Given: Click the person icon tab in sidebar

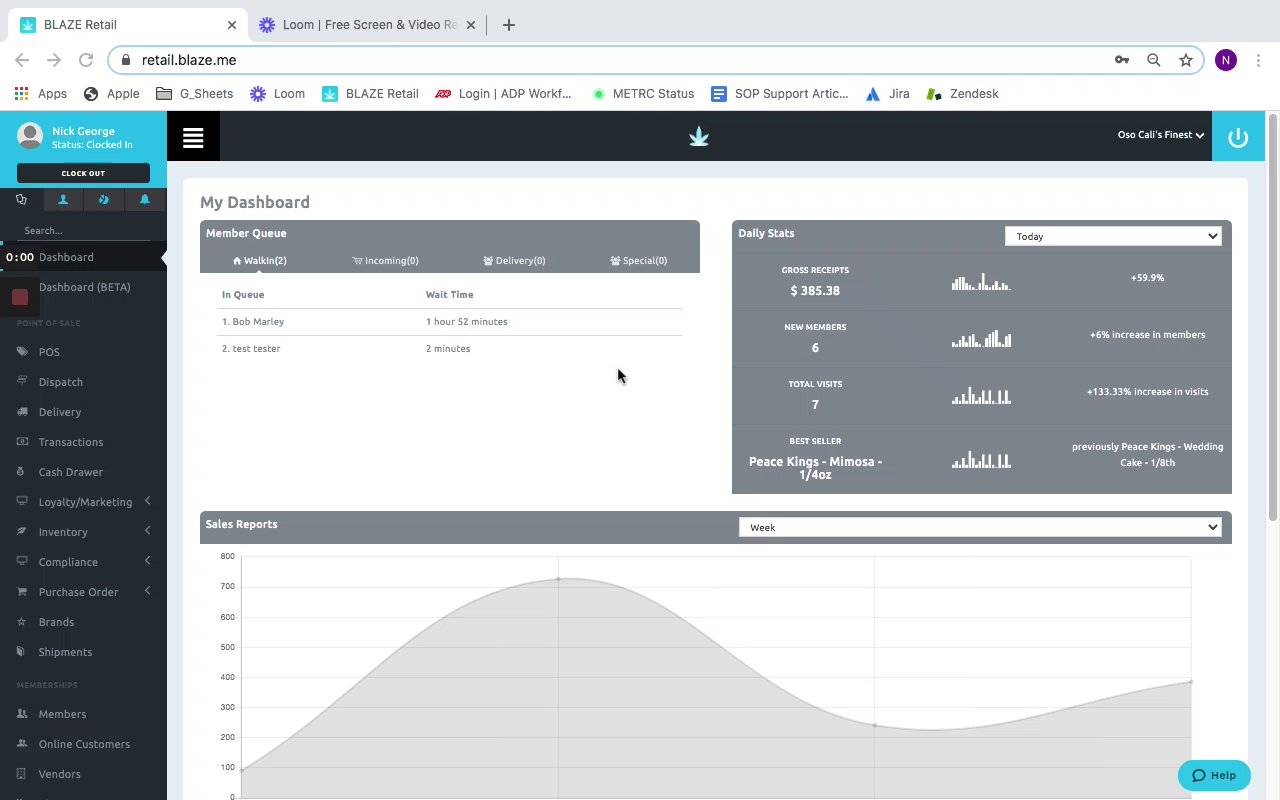Looking at the screenshot, I should (x=63, y=200).
